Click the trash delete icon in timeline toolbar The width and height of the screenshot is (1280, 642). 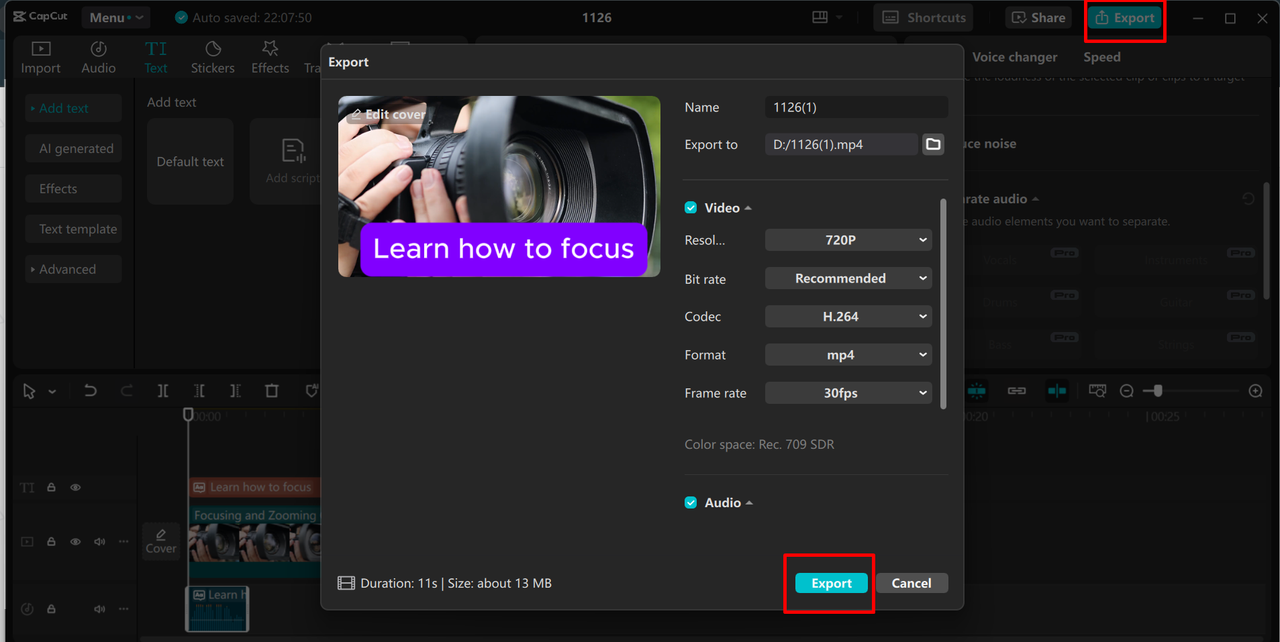coord(272,391)
